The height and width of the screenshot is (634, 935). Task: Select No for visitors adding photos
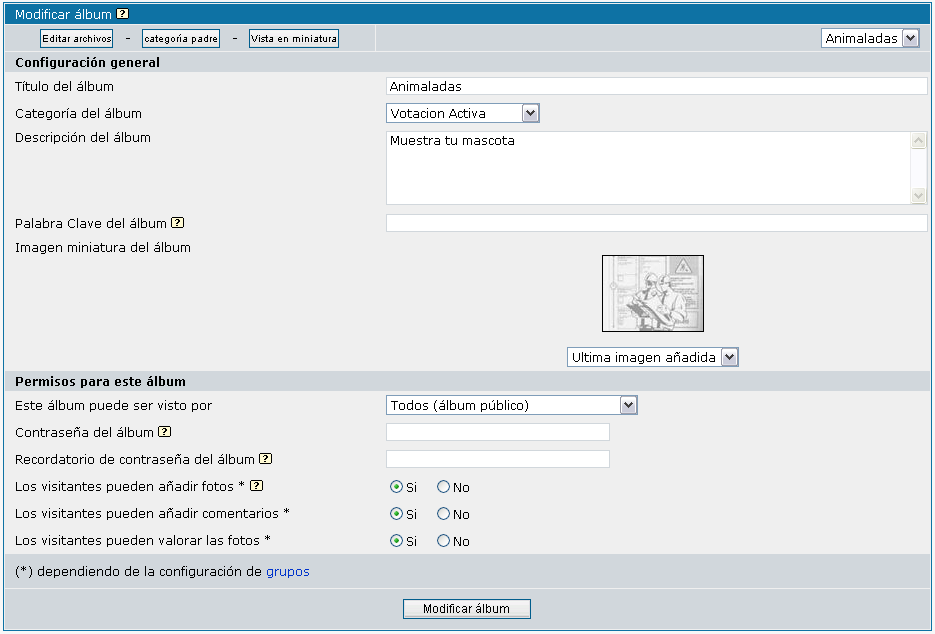pos(444,487)
